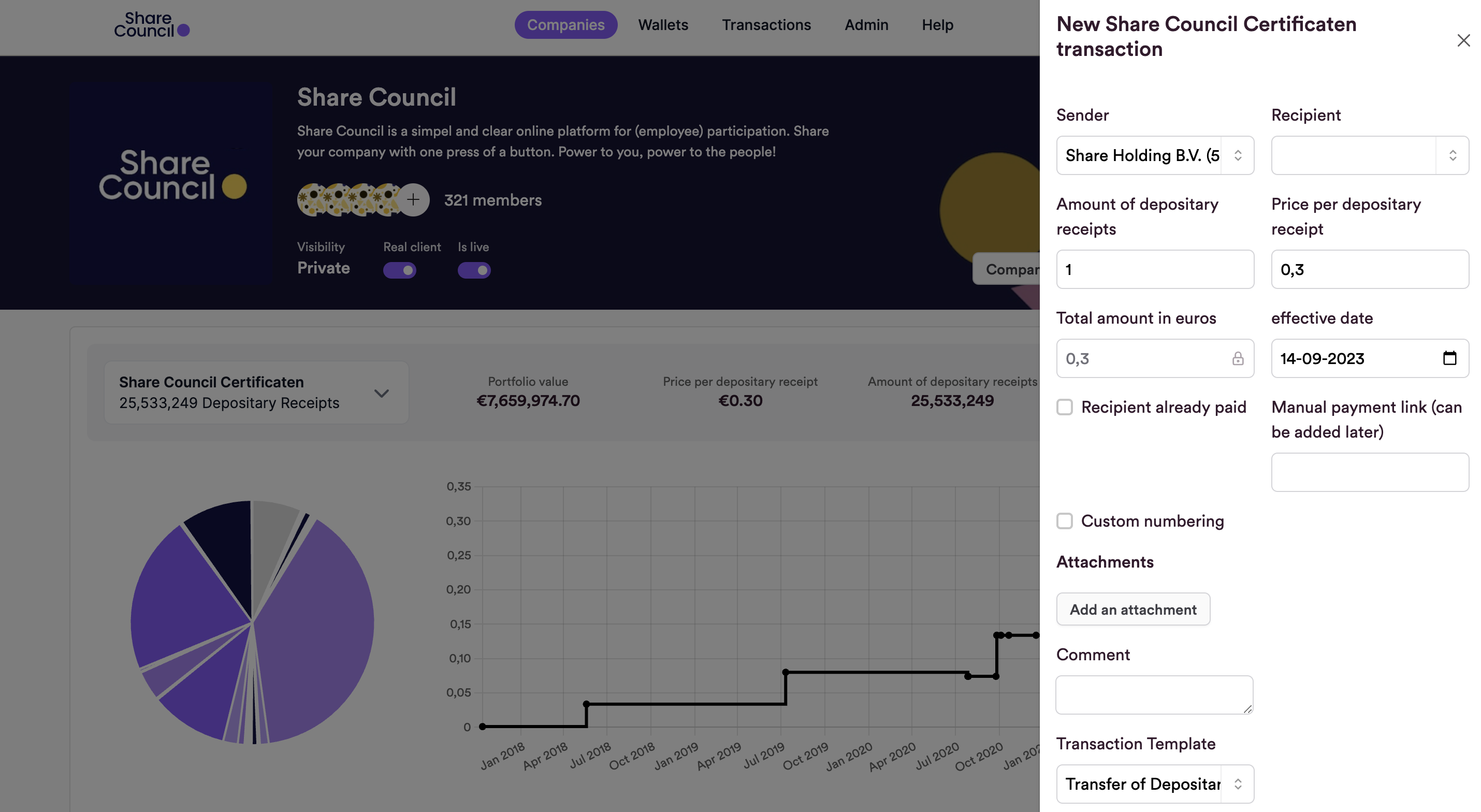Image resolution: width=1481 pixels, height=812 pixels.
Task: Click the Share Council logo in header
Action: click(152, 25)
